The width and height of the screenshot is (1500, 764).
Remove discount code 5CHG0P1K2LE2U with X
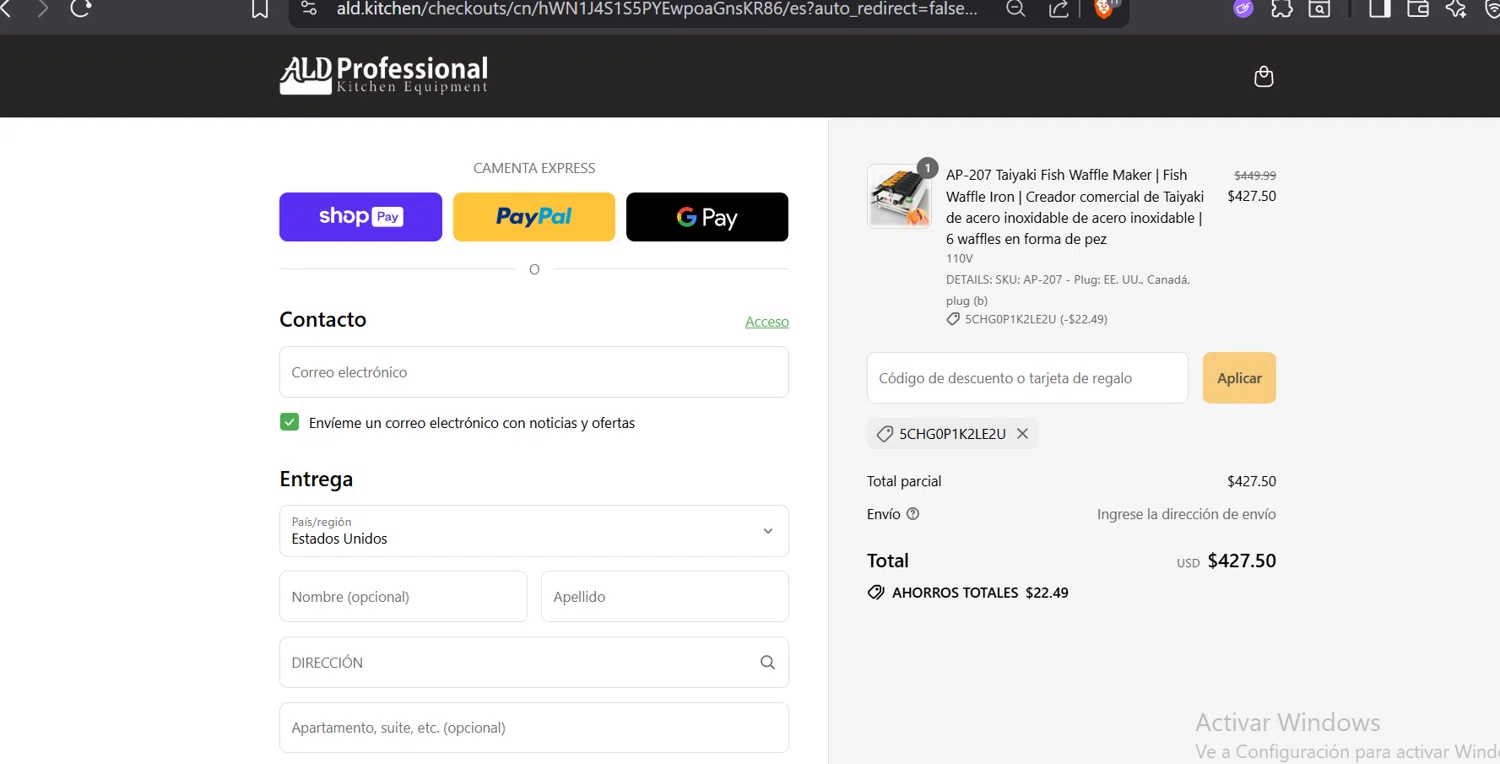1022,434
